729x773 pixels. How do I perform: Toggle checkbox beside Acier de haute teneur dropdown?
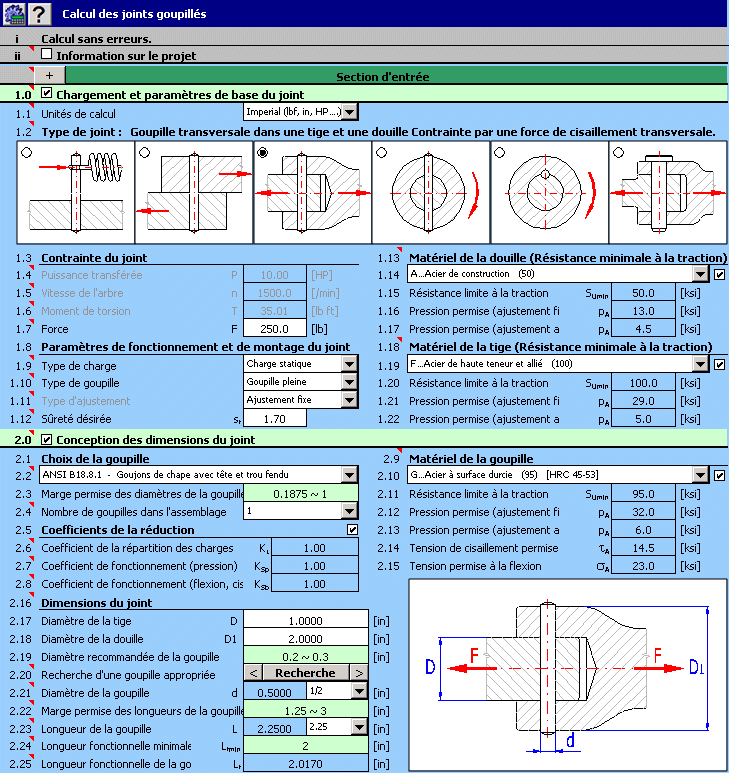[720, 365]
